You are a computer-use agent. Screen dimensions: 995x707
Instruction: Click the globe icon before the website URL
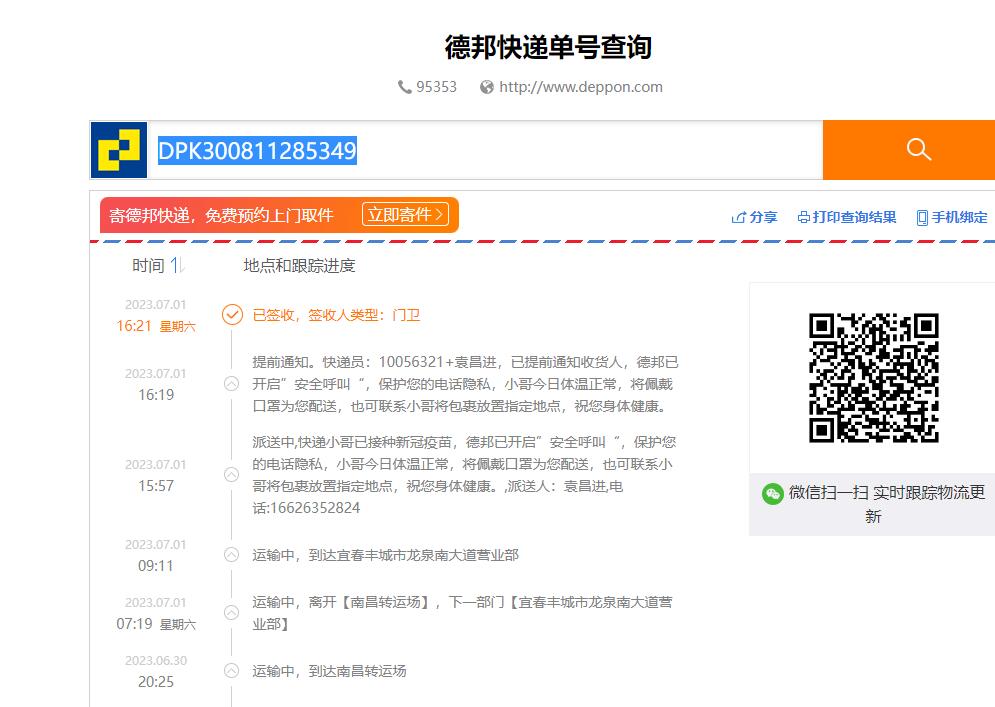point(487,87)
